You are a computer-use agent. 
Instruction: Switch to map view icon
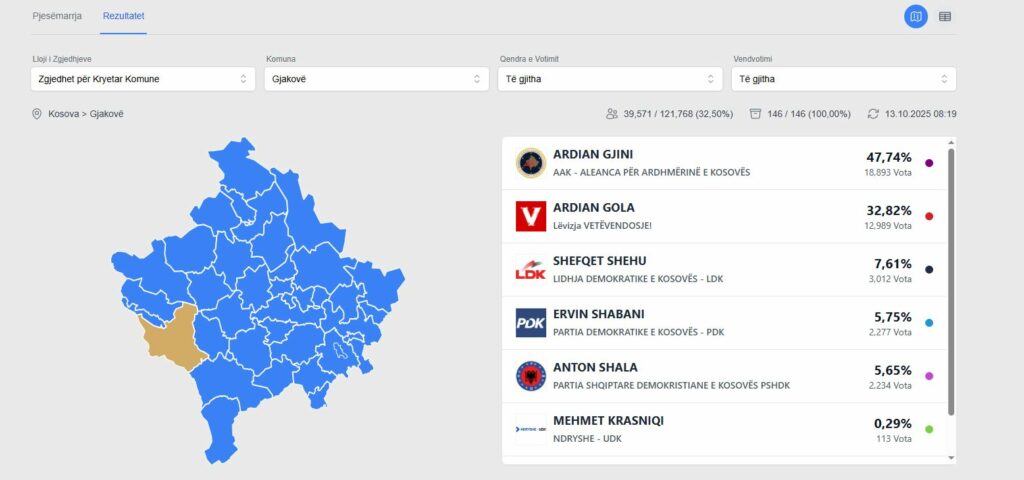point(915,16)
